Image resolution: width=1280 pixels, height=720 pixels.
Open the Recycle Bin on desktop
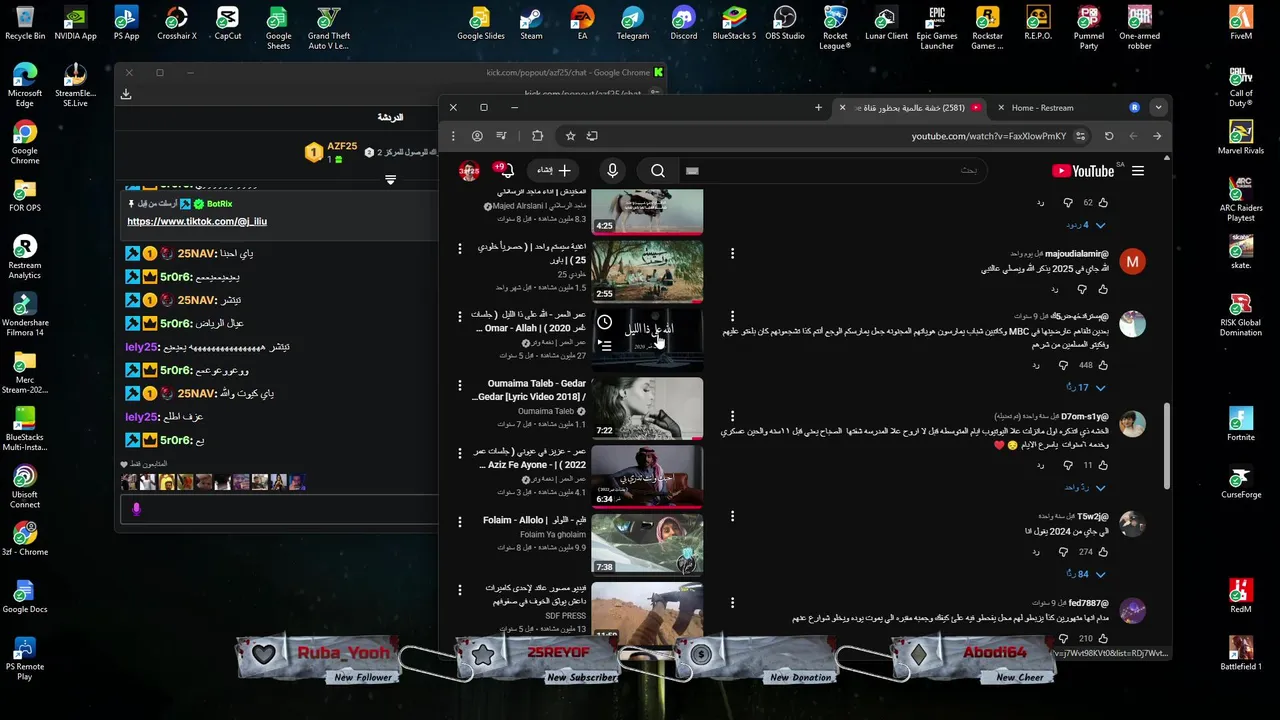25,24
